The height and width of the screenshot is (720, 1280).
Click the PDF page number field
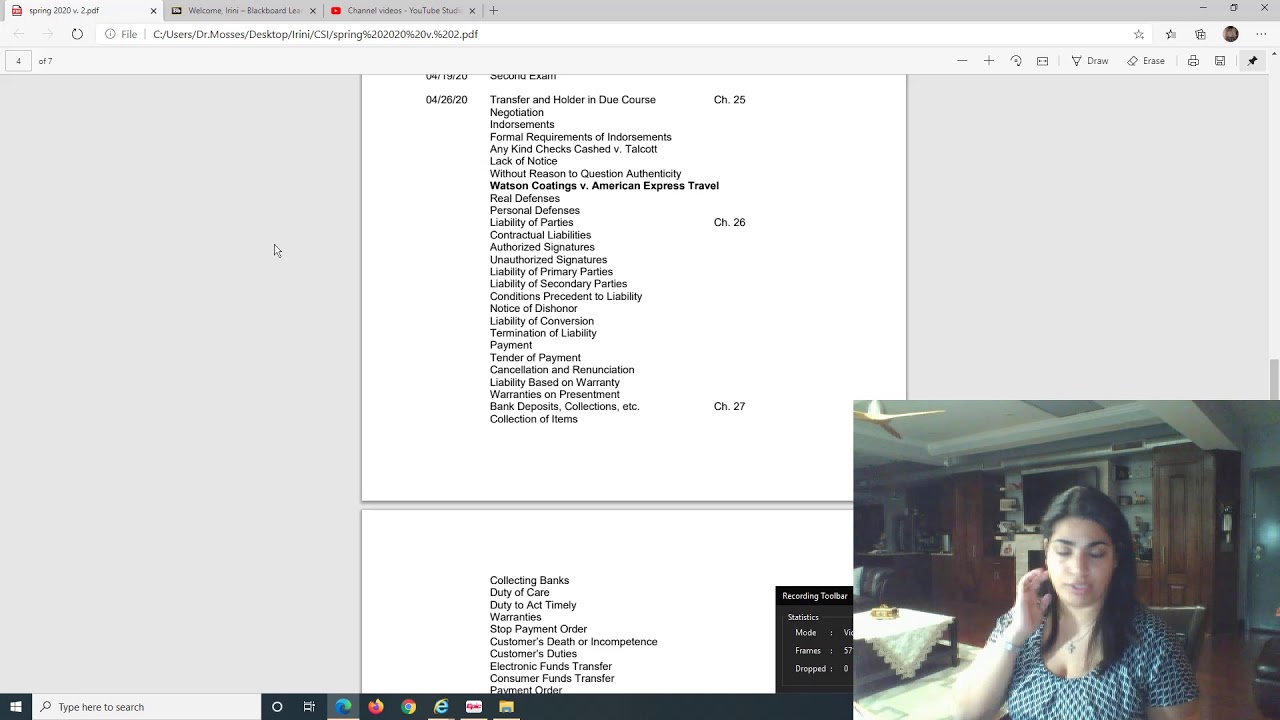click(18, 61)
